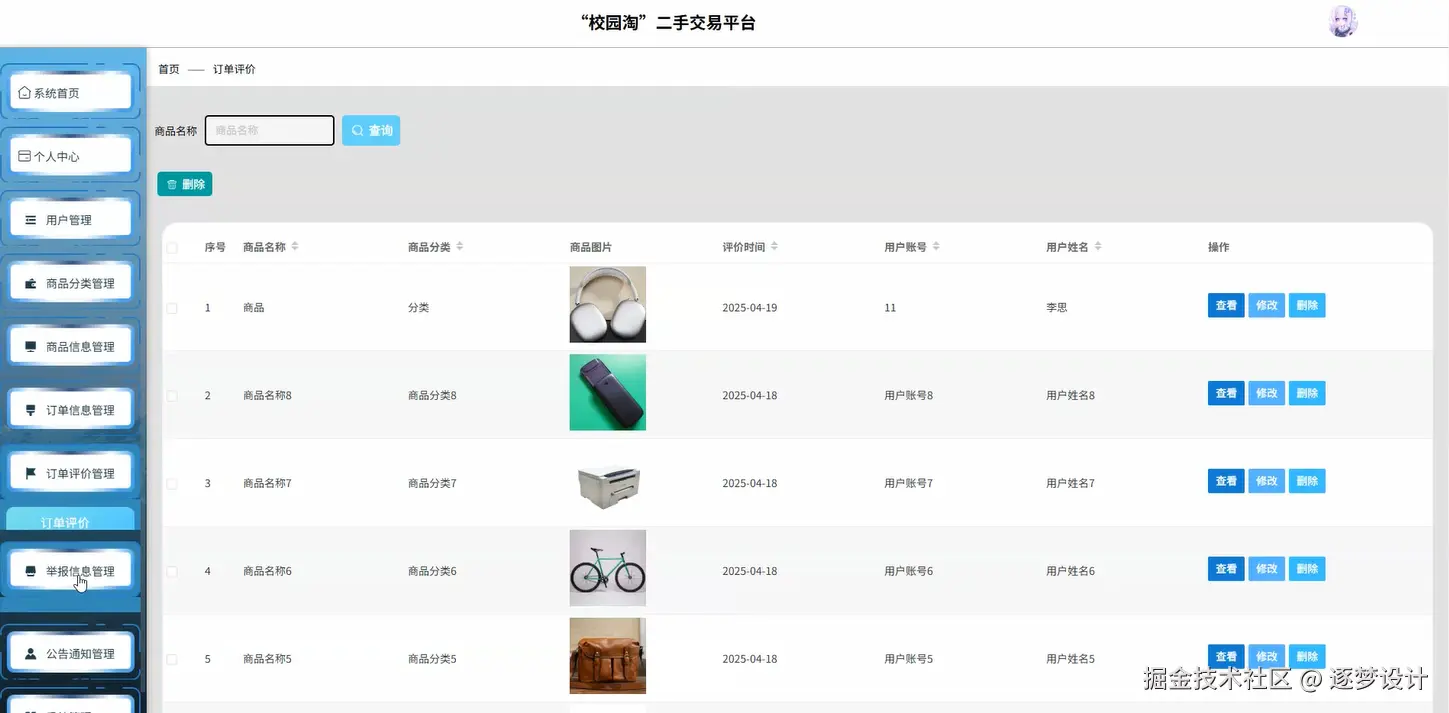Click the icon beside 举报信息管理
Viewport: 1449px width, 713px height.
coord(30,571)
